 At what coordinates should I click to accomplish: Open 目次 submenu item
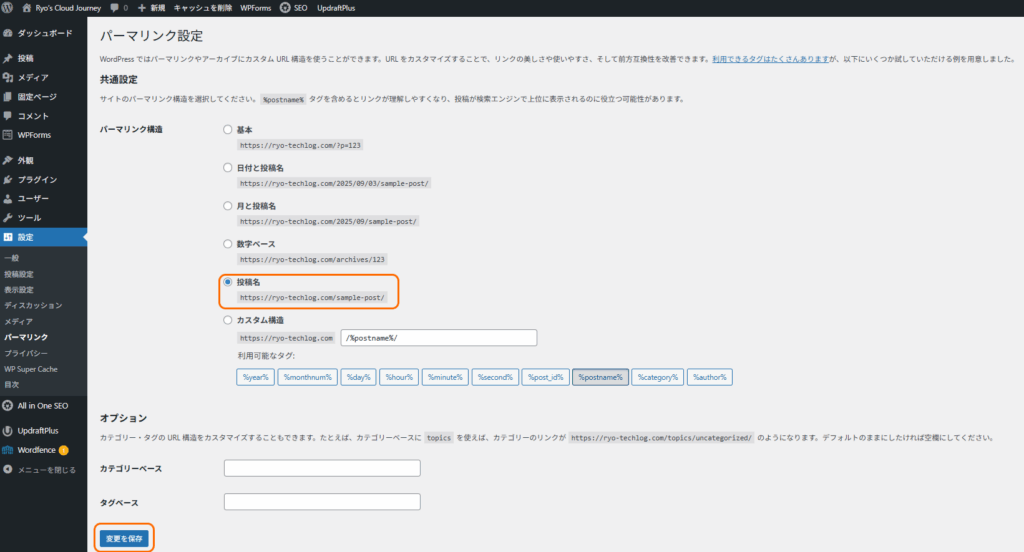12,385
